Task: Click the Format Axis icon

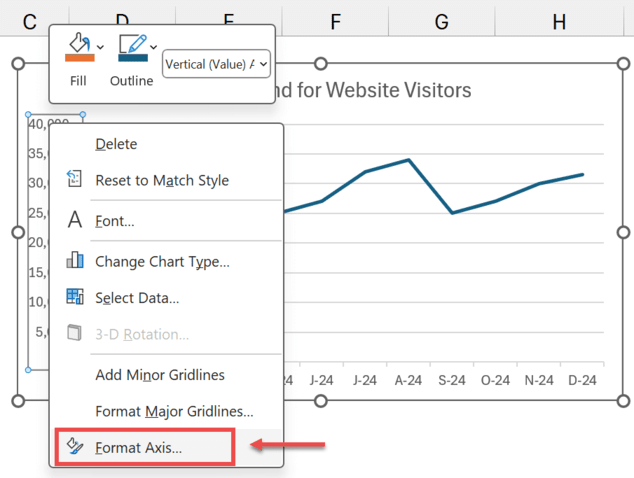Action: pyautogui.click(x=75, y=447)
